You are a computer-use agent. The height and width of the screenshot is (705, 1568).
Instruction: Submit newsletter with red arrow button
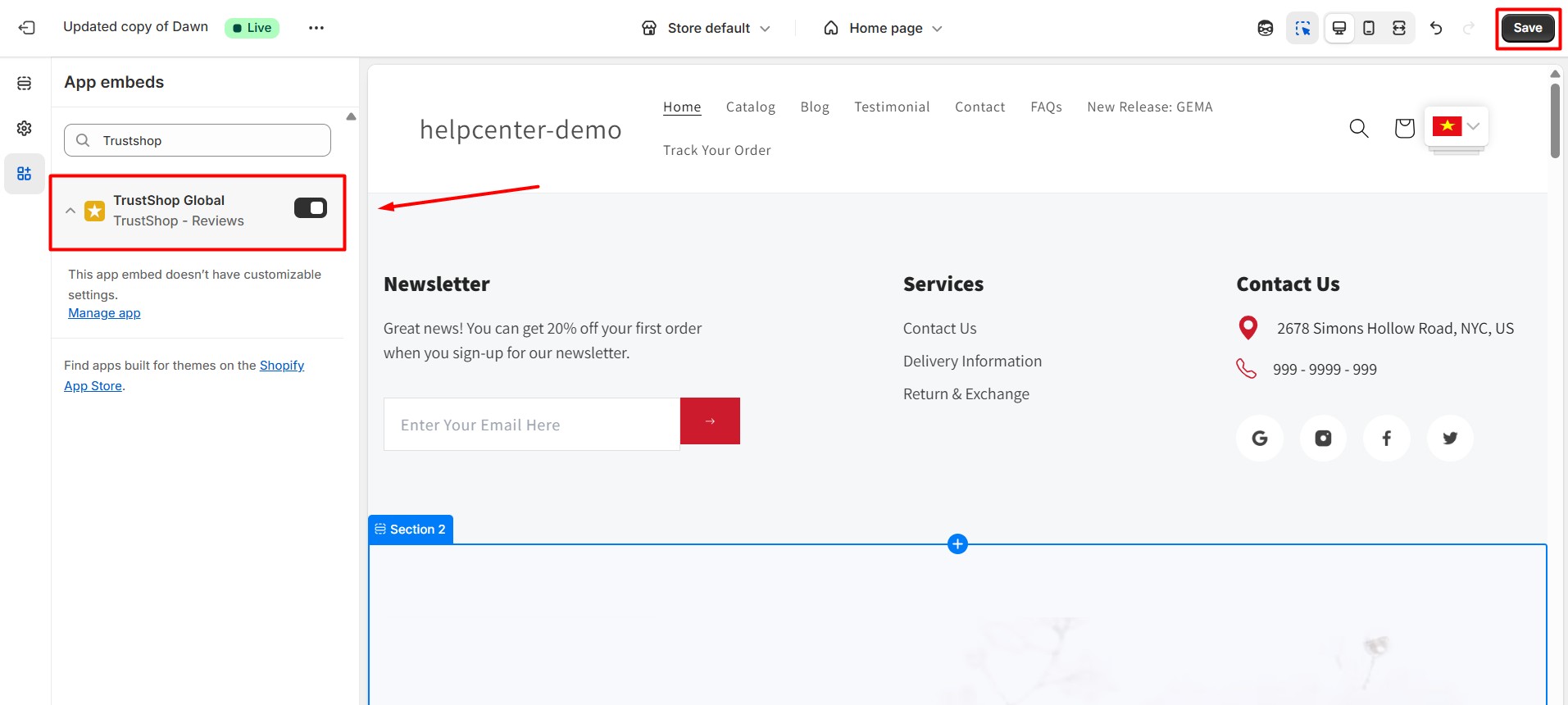710,421
